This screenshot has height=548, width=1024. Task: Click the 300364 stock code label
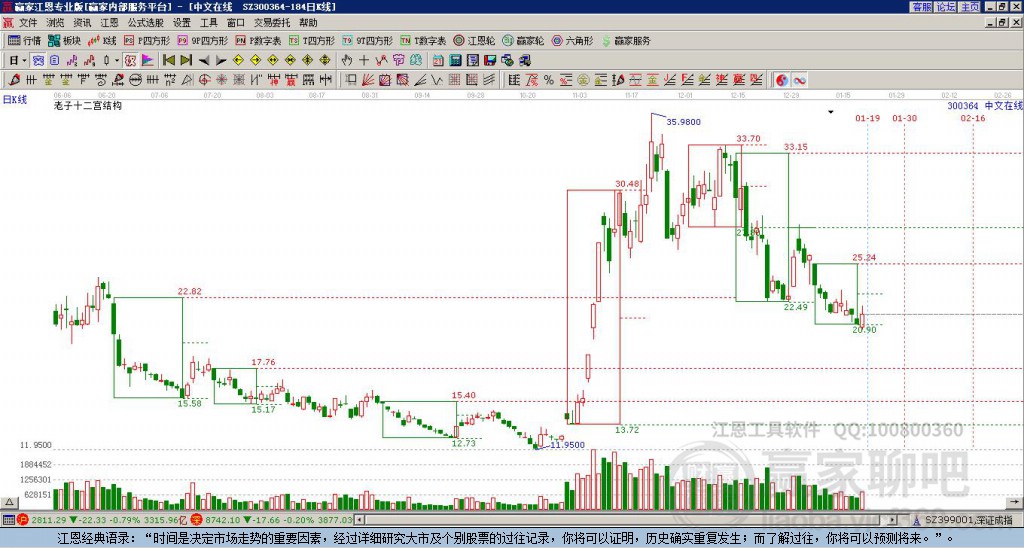(x=963, y=106)
